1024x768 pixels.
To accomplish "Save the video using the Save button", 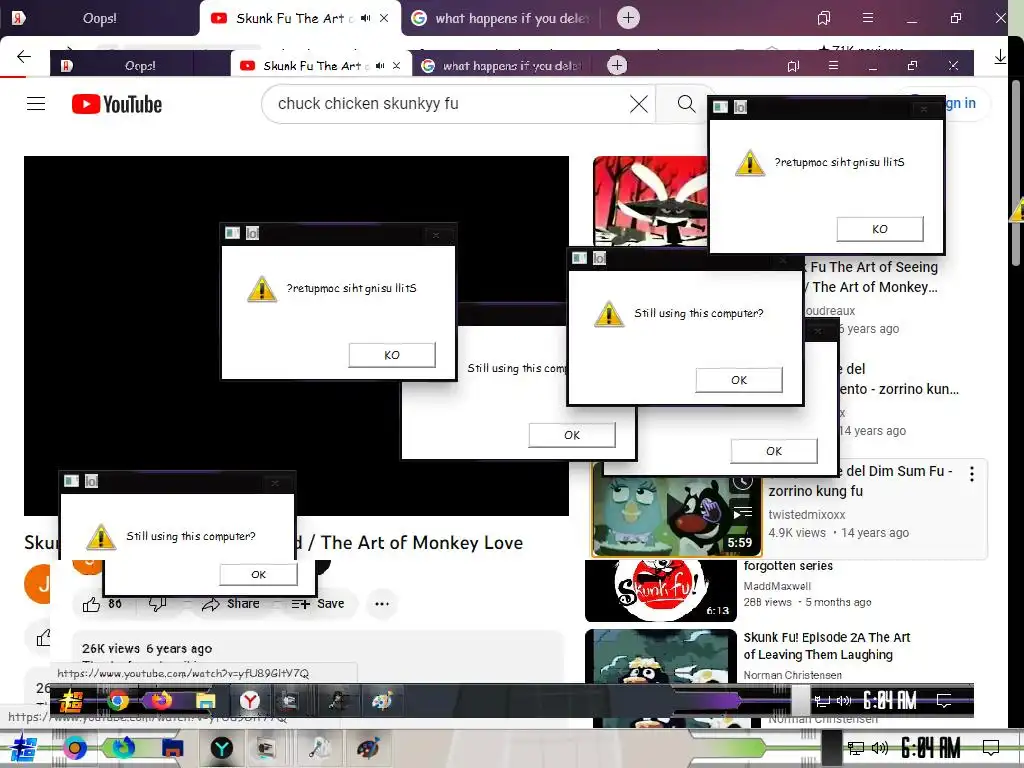I will tap(318, 604).
